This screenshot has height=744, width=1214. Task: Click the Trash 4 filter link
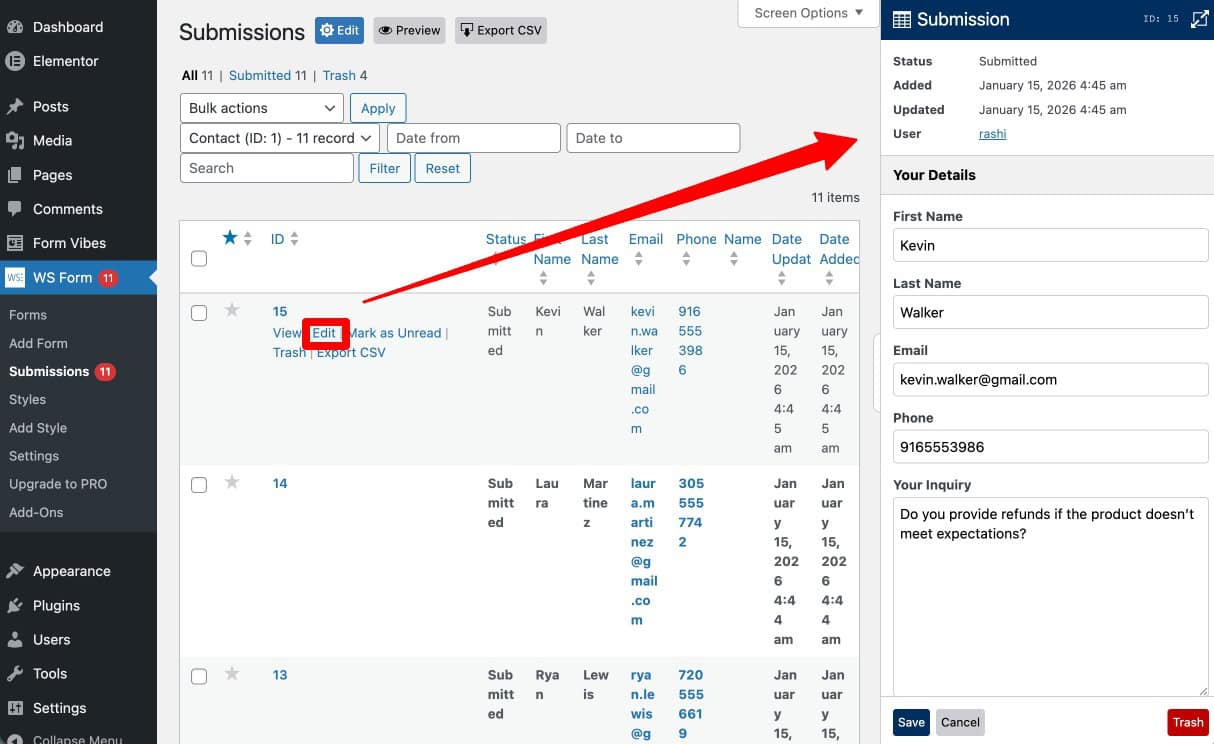(345, 75)
